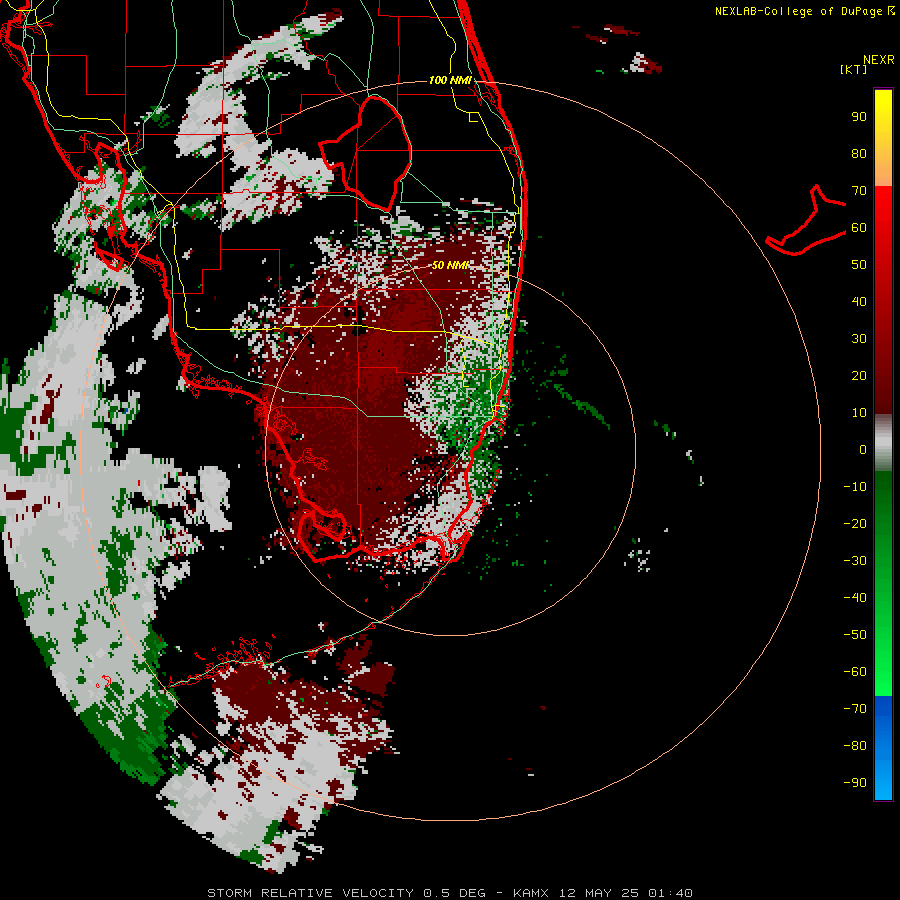Image resolution: width=900 pixels, height=900 pixels.
Task: Click the 10 value on velocity scale
Action: (x=859, y=413)
